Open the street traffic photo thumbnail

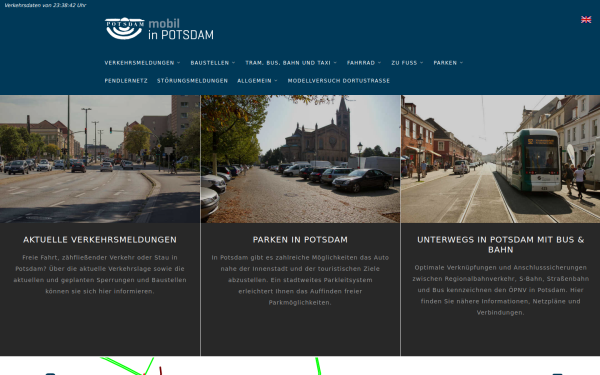pyautogui.click(x=99, y=159)
